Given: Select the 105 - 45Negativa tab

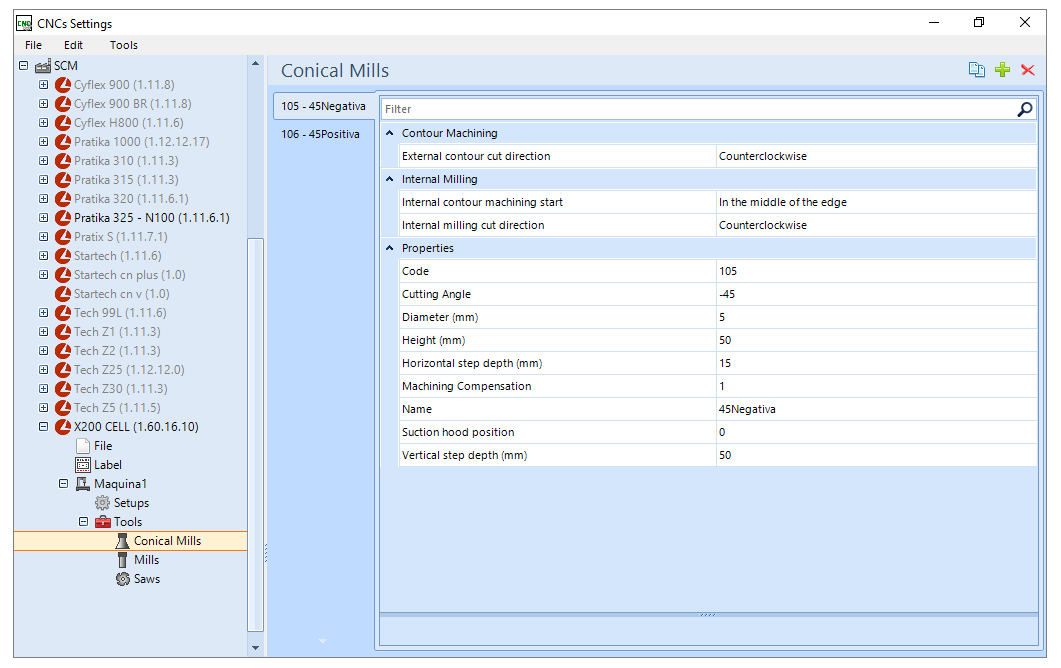Looking at the screenshot, I should (x=323, y=106).
